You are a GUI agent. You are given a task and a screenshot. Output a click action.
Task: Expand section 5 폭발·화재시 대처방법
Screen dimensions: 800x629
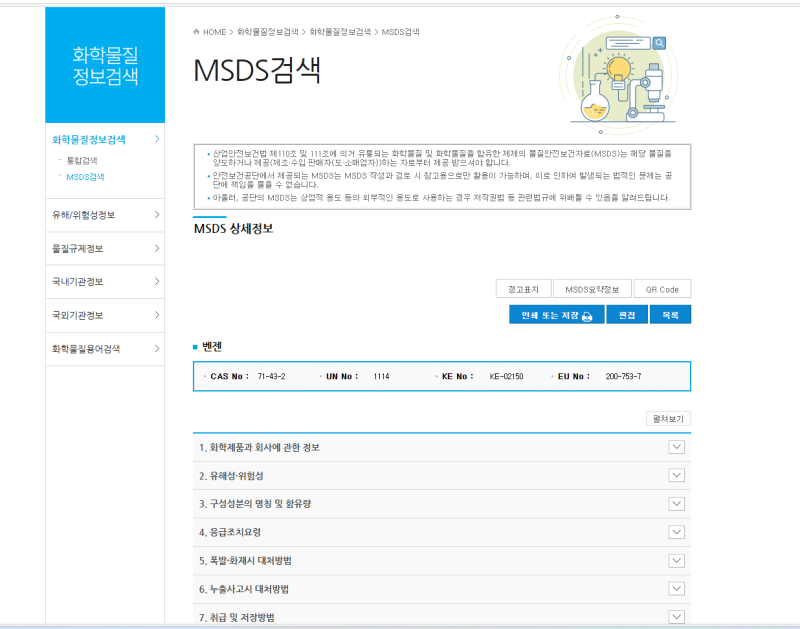coord(677,561)
